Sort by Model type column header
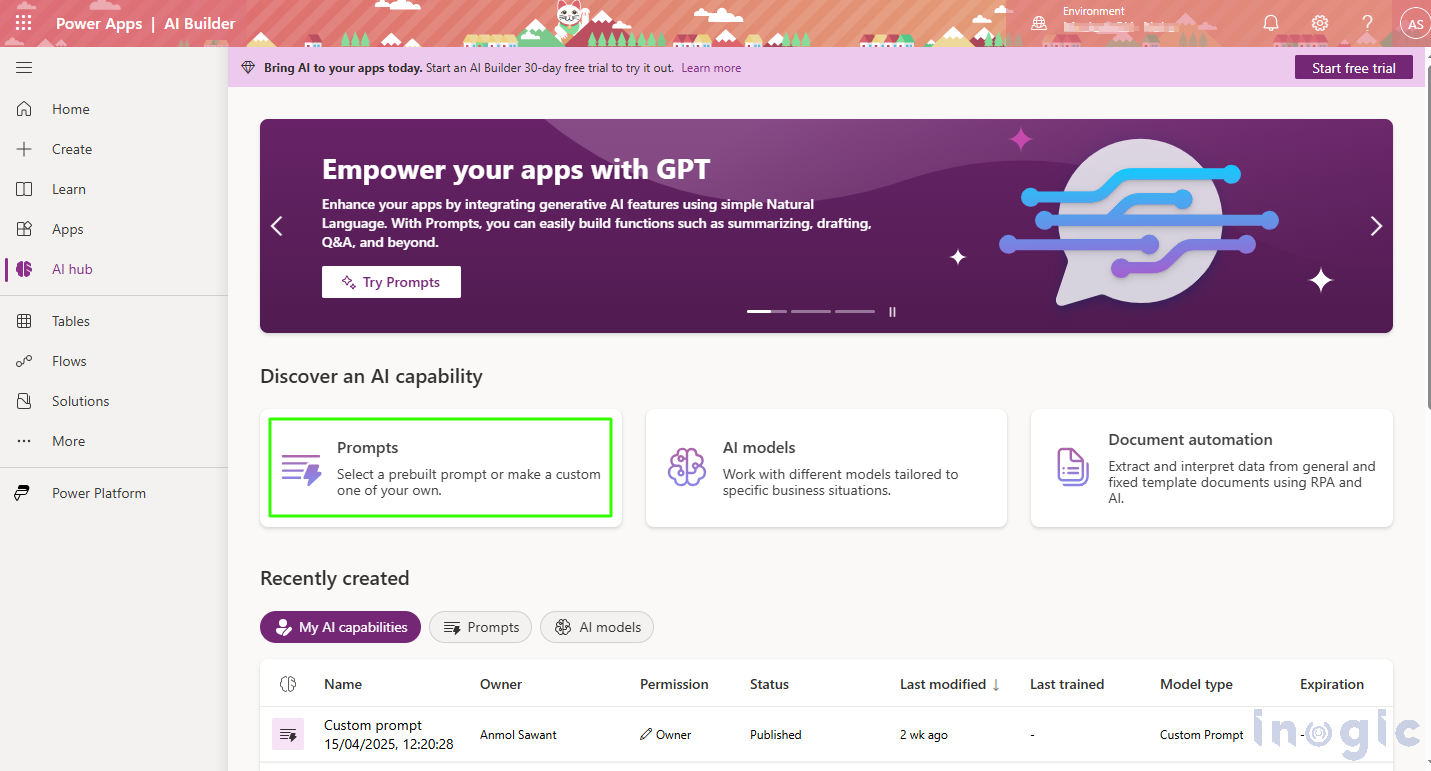This screenshot has width=1431, height=771. (x=1196, y=684)
